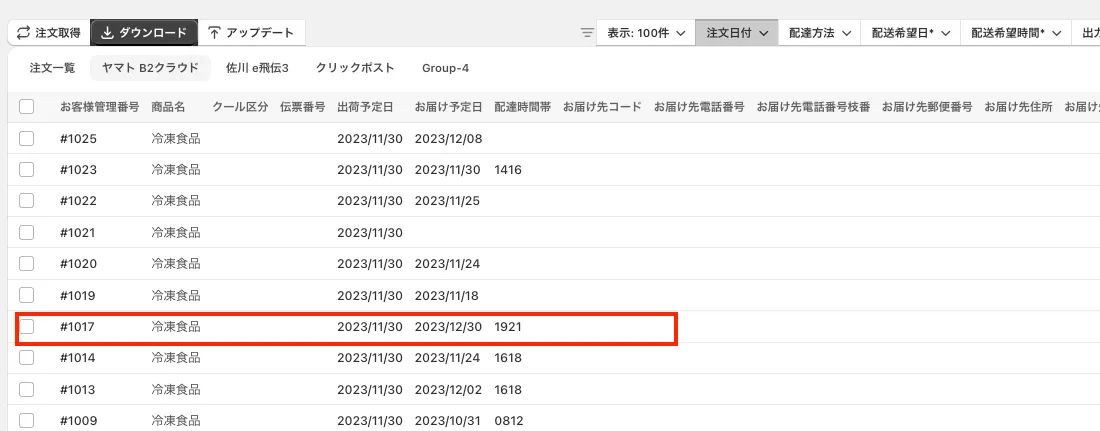
Task: Expand the 注文日付 filter dropdown
Action: click(x=737, y=33)
